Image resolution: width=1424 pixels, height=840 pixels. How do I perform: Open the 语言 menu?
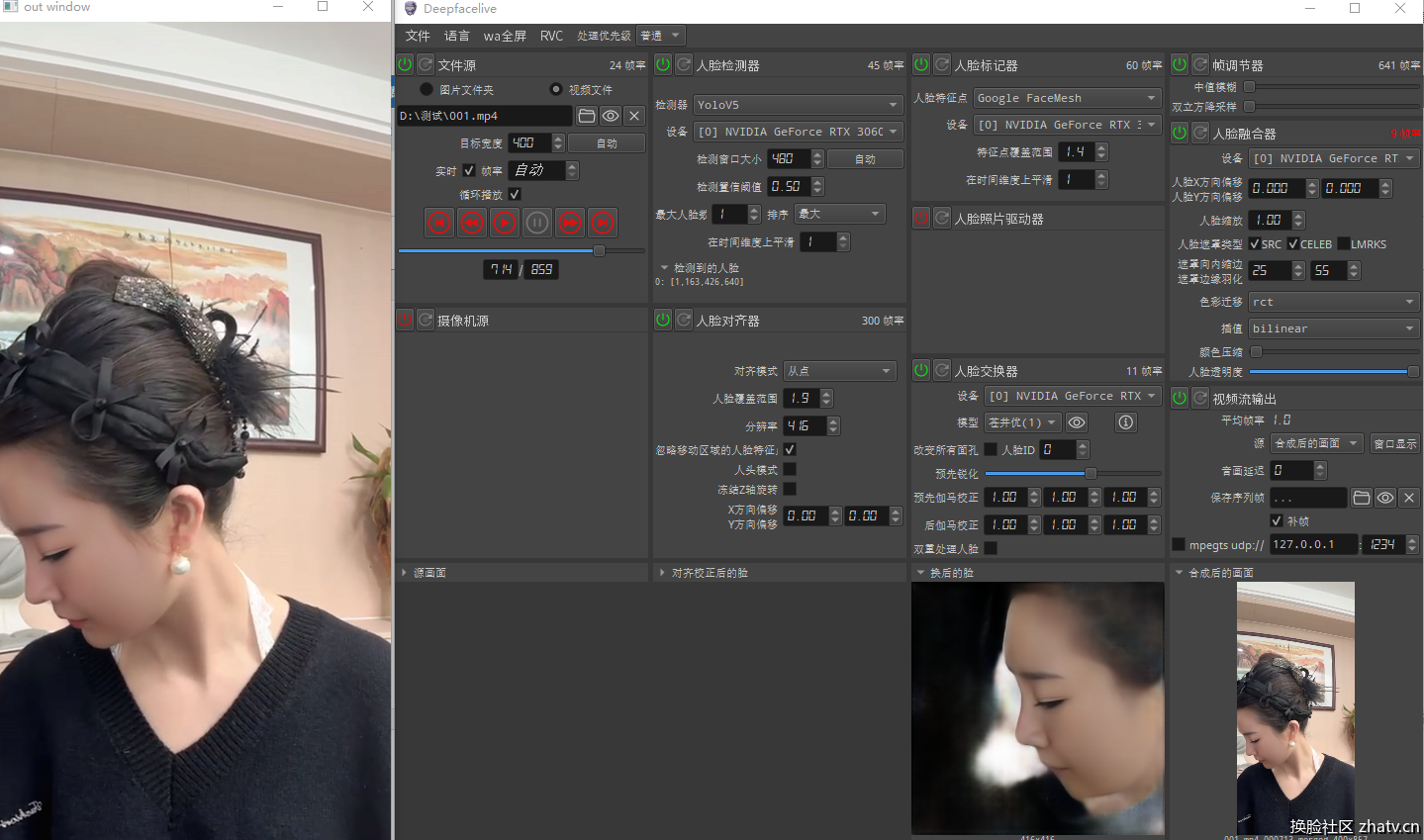click(x=456, y=36)
